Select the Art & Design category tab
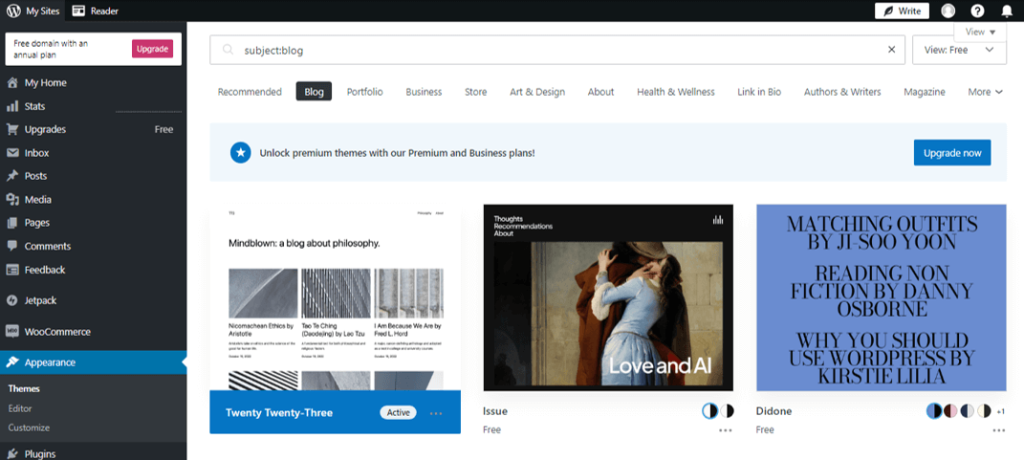 [537, 92]
